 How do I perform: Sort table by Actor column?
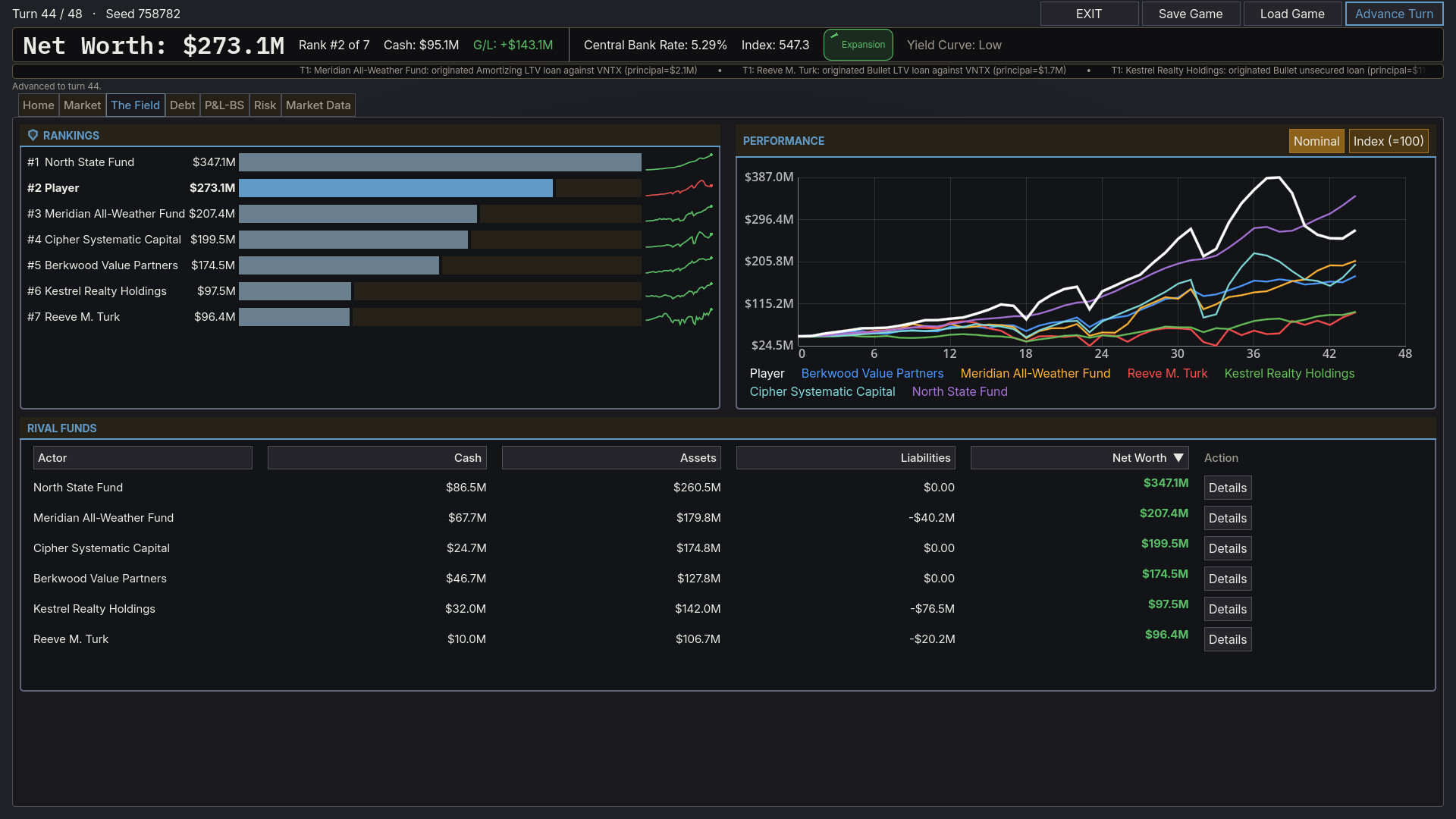[143, 457]
